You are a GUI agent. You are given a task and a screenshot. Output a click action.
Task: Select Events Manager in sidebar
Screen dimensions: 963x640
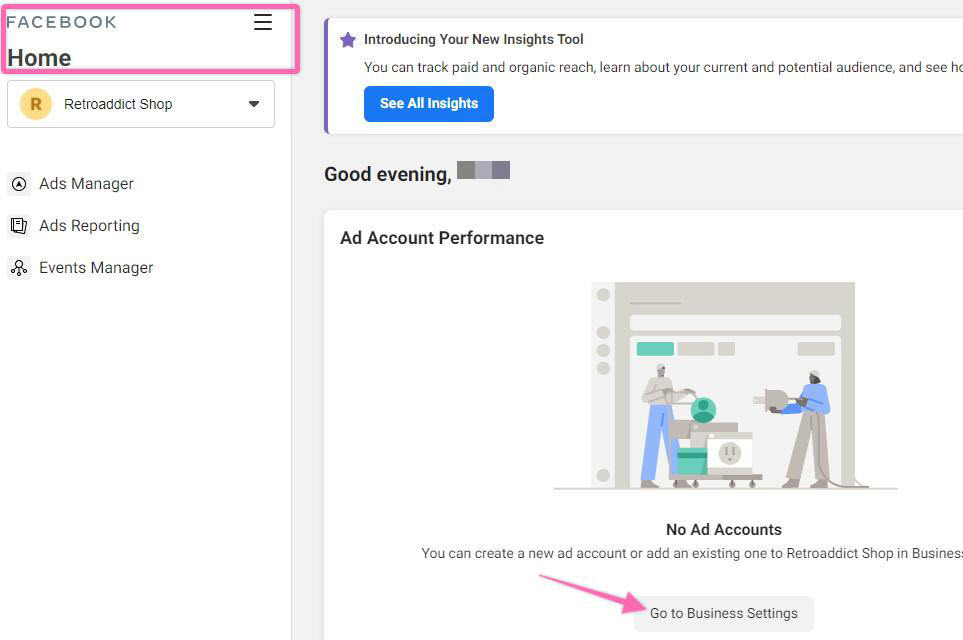(x=96, y=268)
